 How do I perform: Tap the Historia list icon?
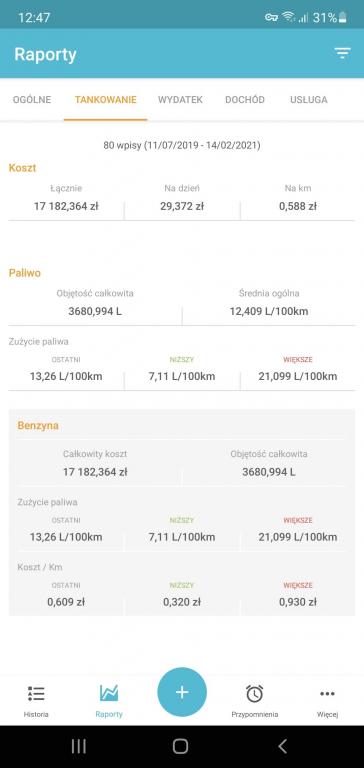pos(36,694)
